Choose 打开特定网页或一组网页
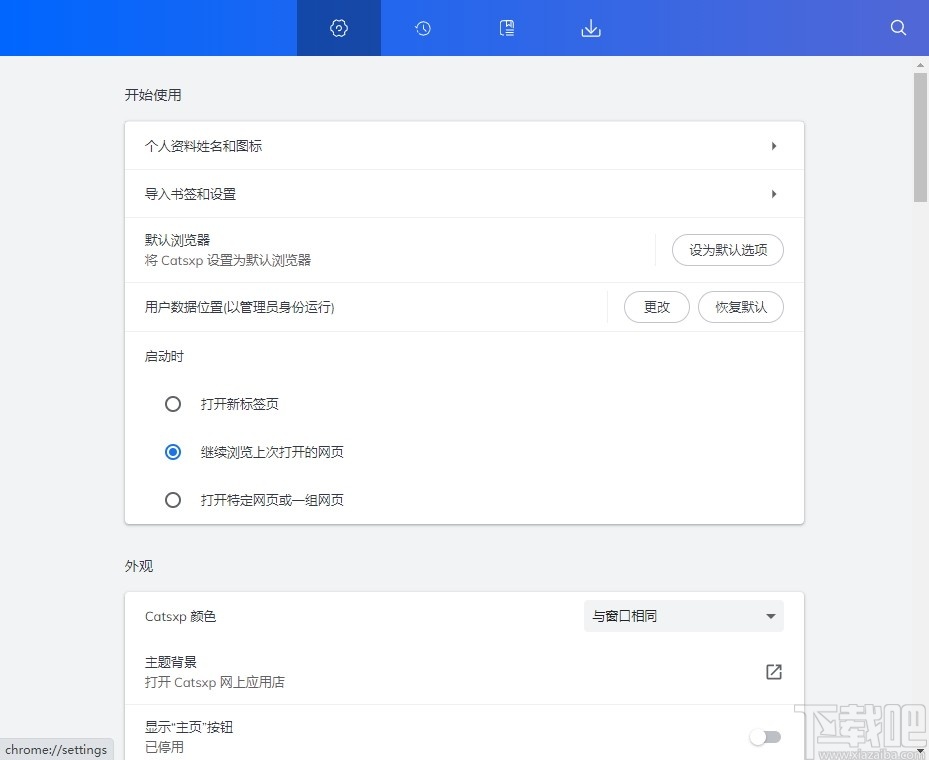This screenshot has width=929, height=760. click(x=172, y=500)
